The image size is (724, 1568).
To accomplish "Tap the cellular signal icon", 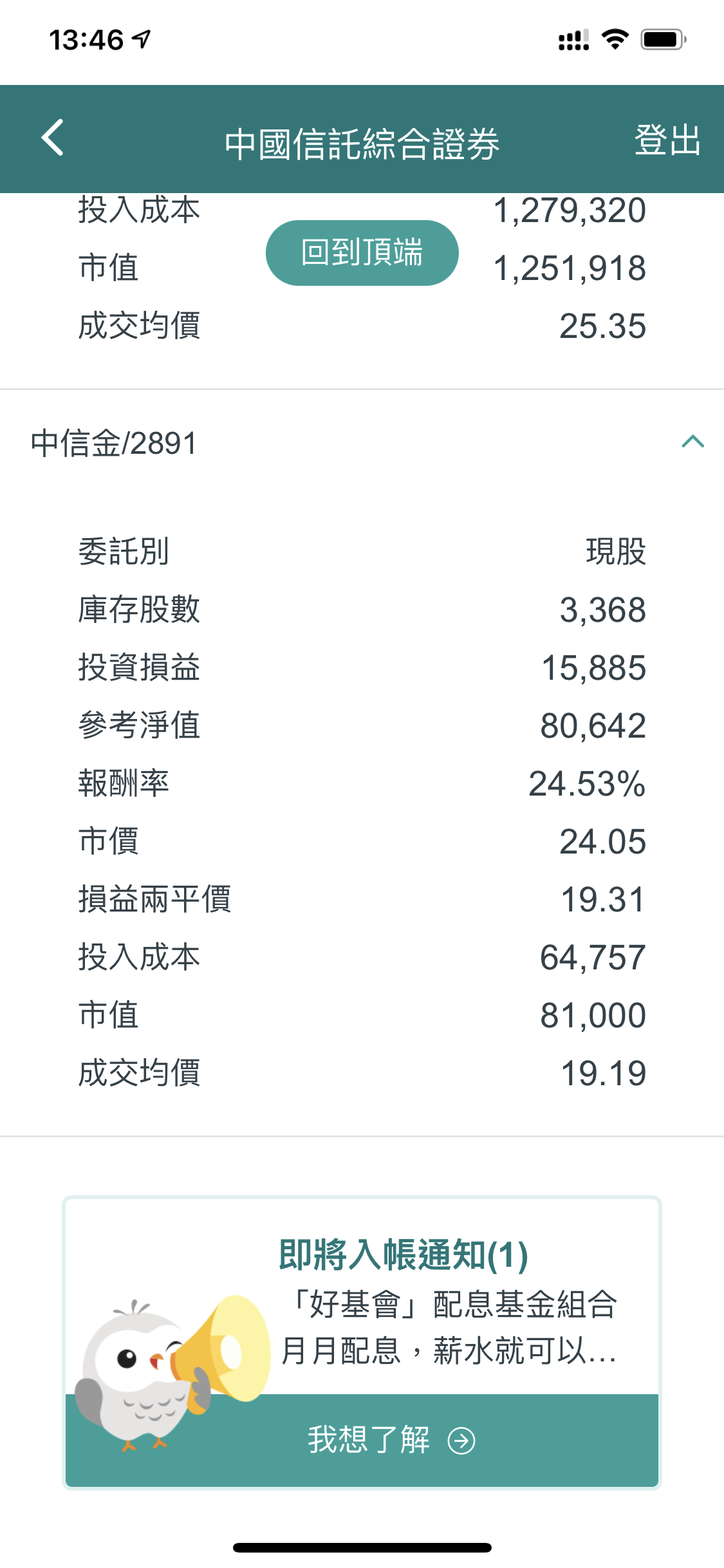I will [573, 40].
